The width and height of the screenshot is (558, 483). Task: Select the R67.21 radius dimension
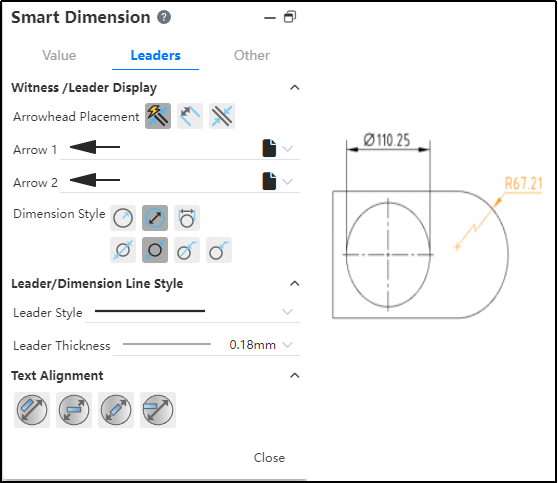523,184
